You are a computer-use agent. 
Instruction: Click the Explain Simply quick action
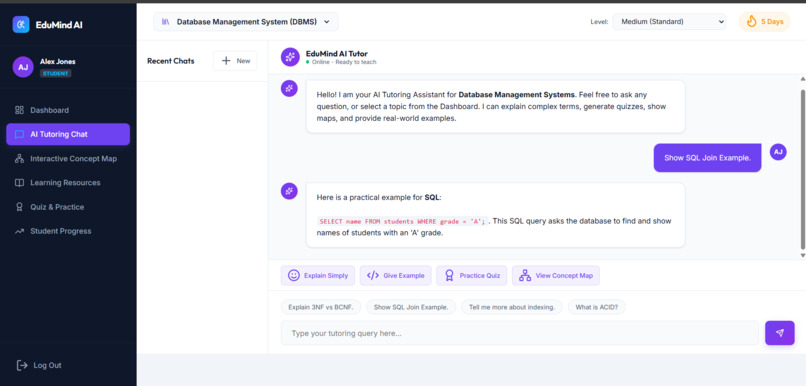(x=318, y=275)
